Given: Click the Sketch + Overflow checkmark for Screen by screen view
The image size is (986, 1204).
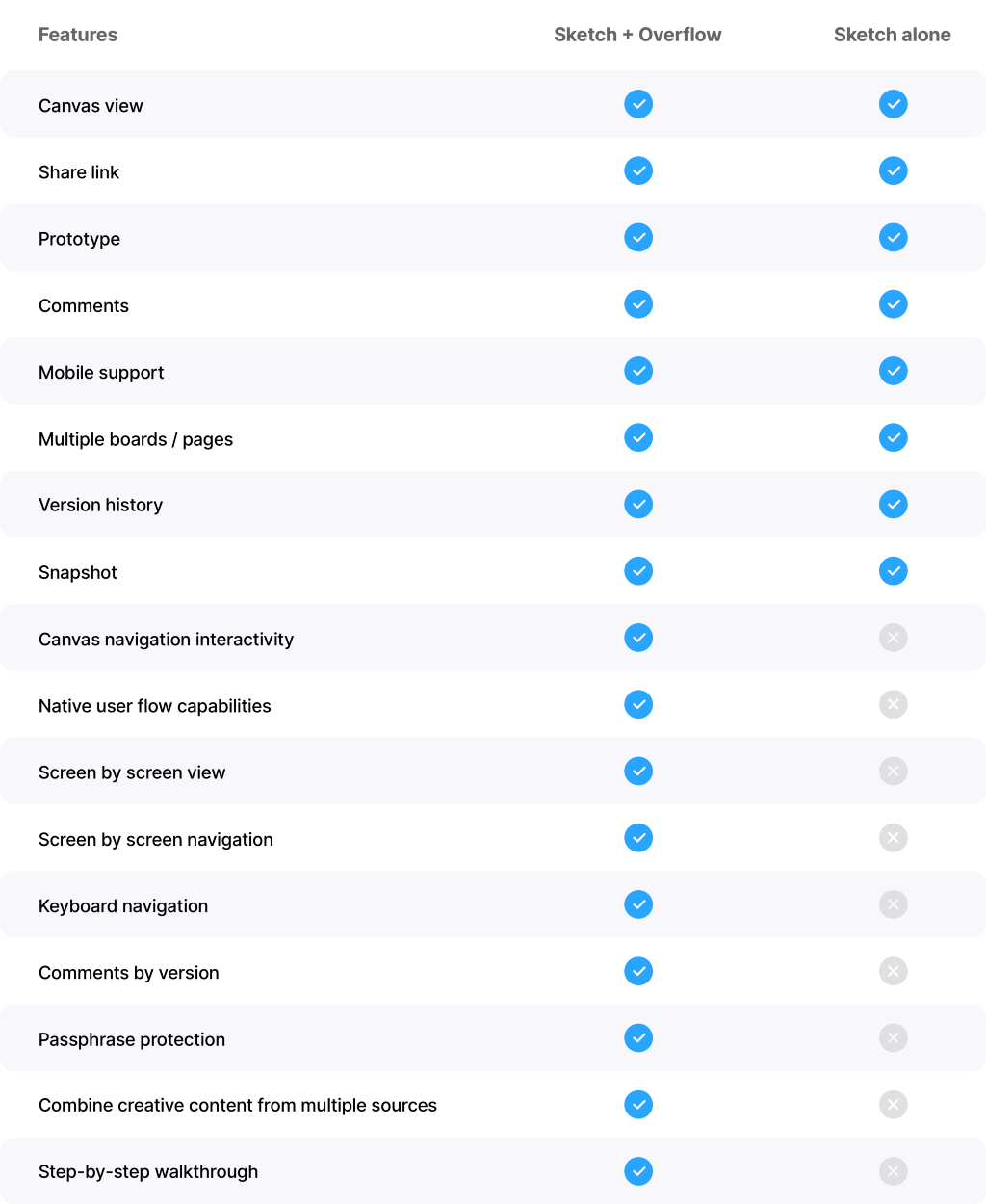Looking at the screenshot, I should point(638,771).
